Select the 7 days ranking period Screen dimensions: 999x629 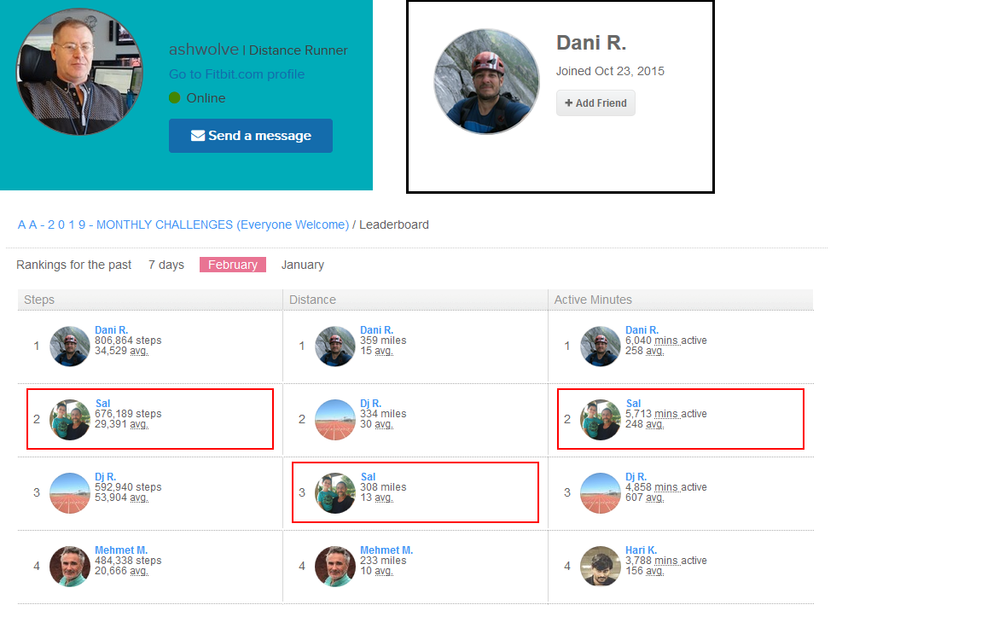[166, 264]
